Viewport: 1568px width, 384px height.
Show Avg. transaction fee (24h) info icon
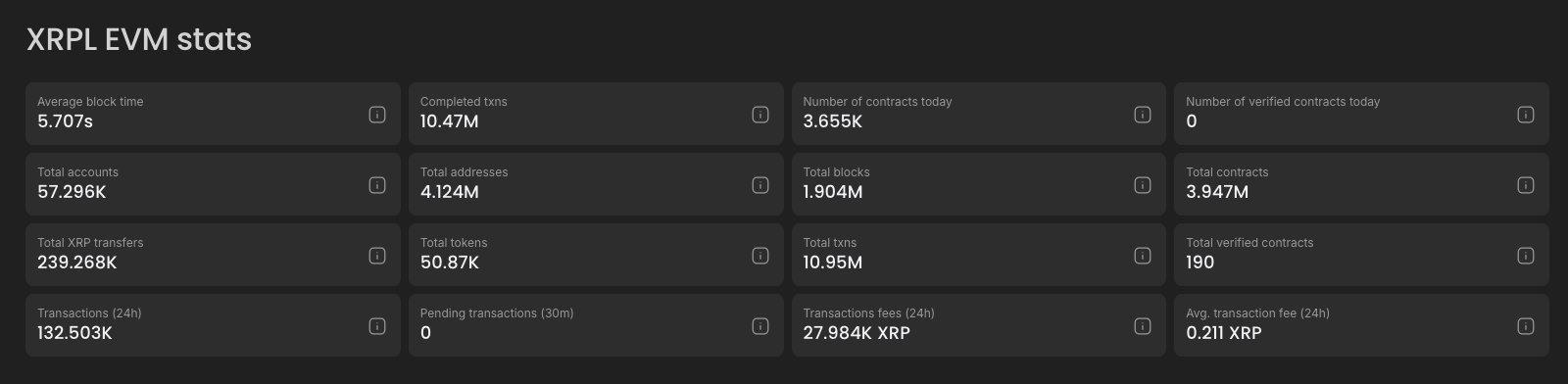pyautogui.click(x=1526, y=326)
